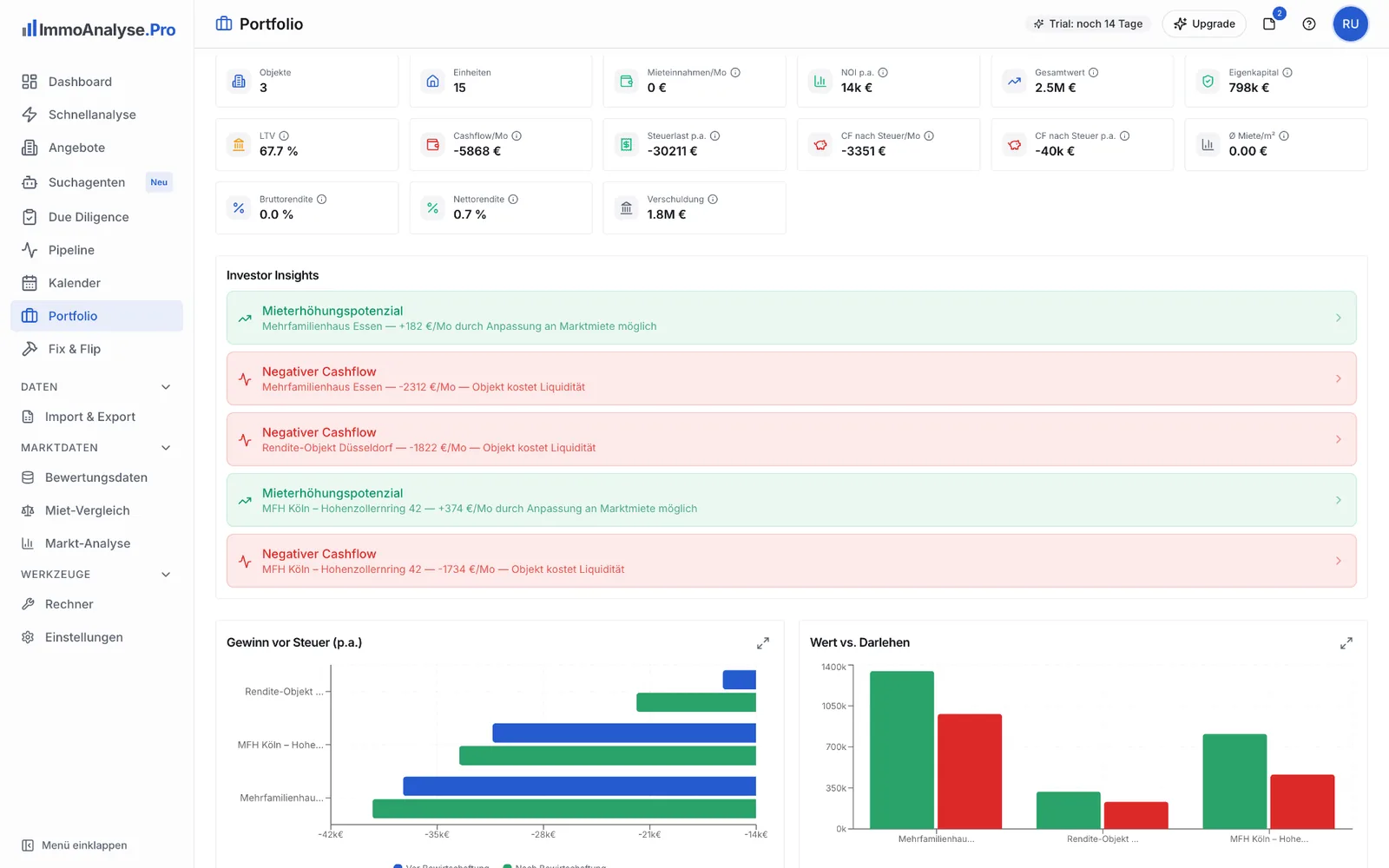Click the Portfolio sidebar icon
Viewport: 1389px width, 868px height.
pos(30,316)
